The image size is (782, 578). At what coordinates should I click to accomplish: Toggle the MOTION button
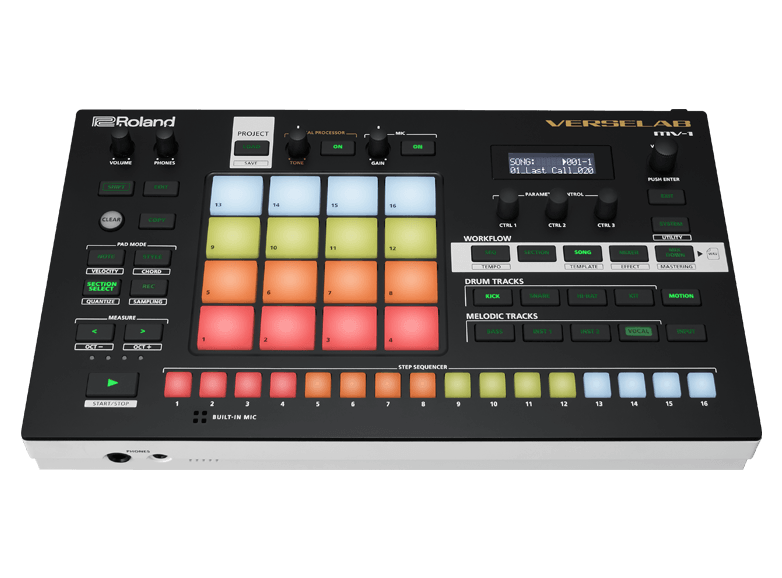(x=681, y=296)
